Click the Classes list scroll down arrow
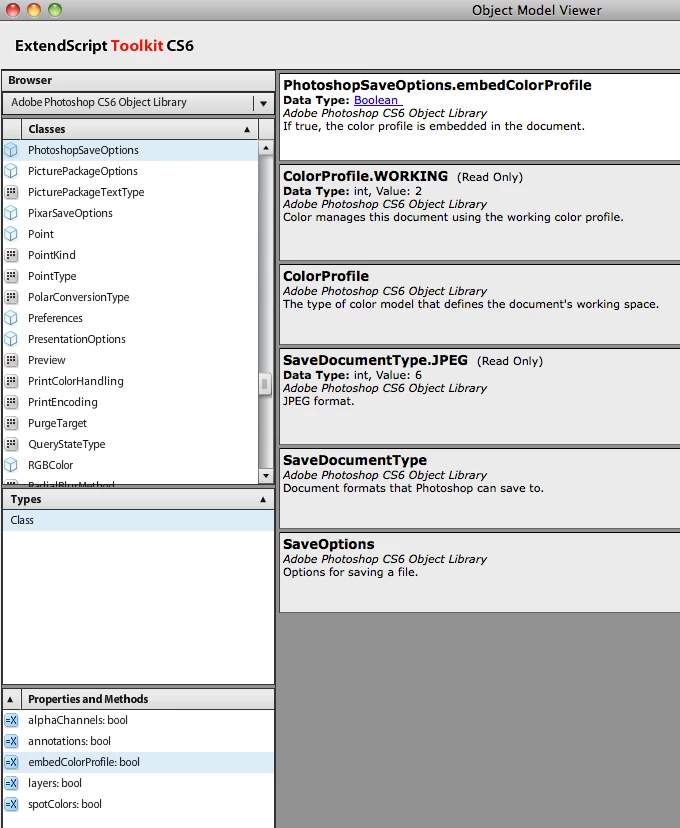This screenshot has width=680, height=828. [x=266, y=476]
